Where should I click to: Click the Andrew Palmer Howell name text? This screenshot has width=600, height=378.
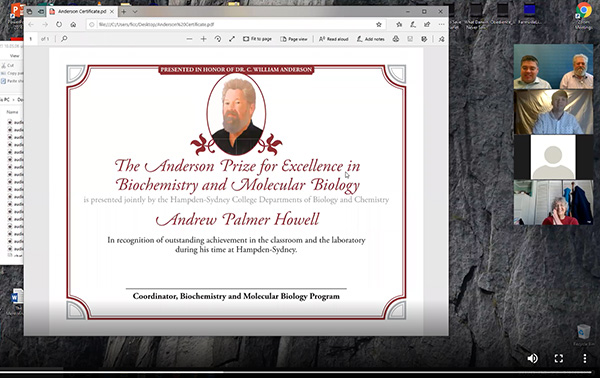[237, 220]
